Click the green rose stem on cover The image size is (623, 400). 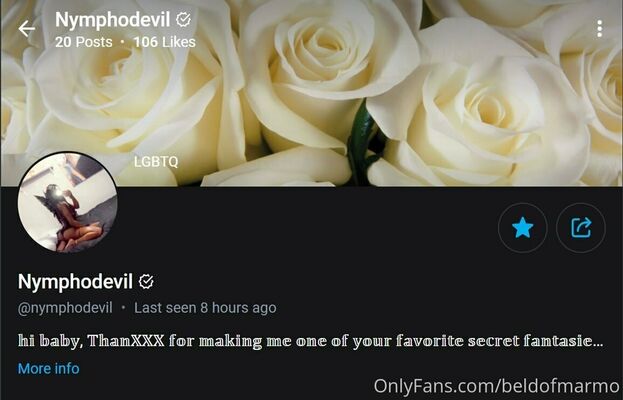pyautogui.click(x=362, y=145)
